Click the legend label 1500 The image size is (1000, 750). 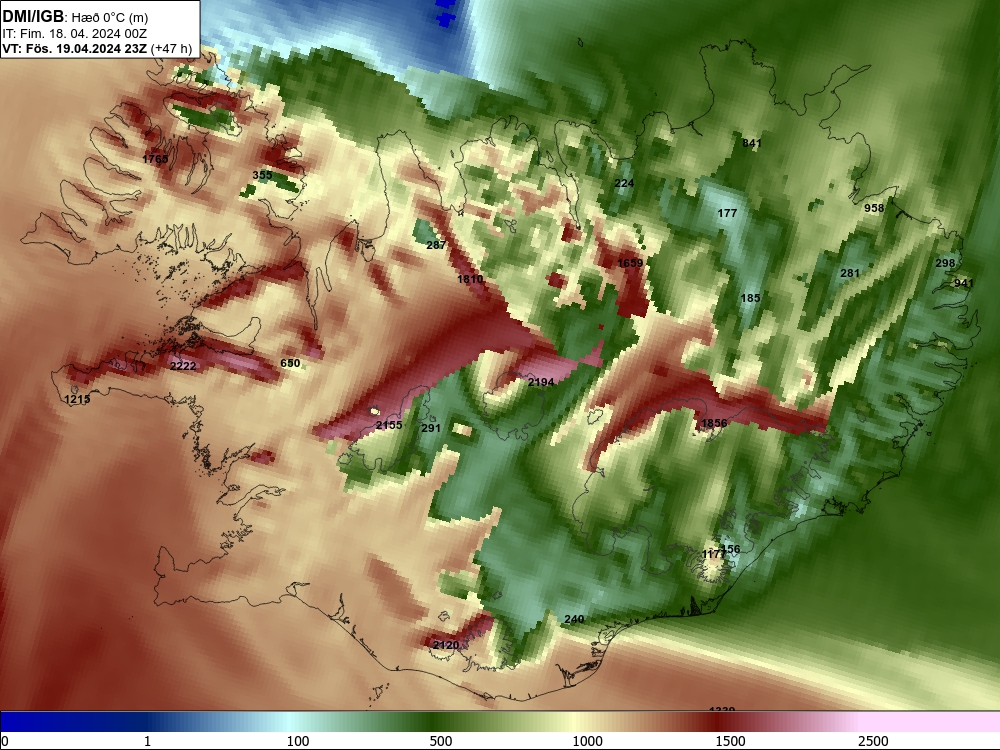pyautogui.click(x=730, y=741)
